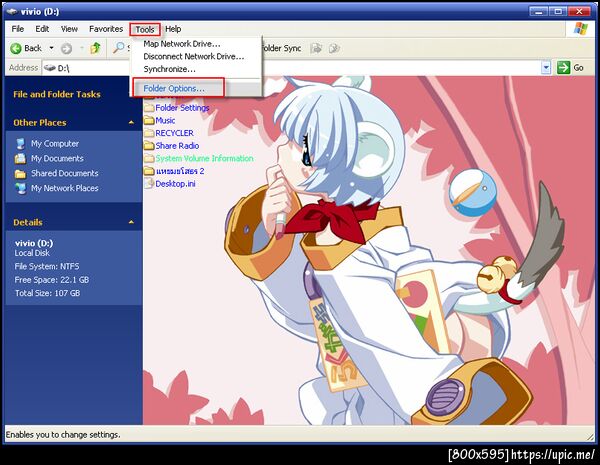Viewport: 600px width, 465px height.
Task: Select Synchronize in the Tools menu
Action: pos(196,69)
